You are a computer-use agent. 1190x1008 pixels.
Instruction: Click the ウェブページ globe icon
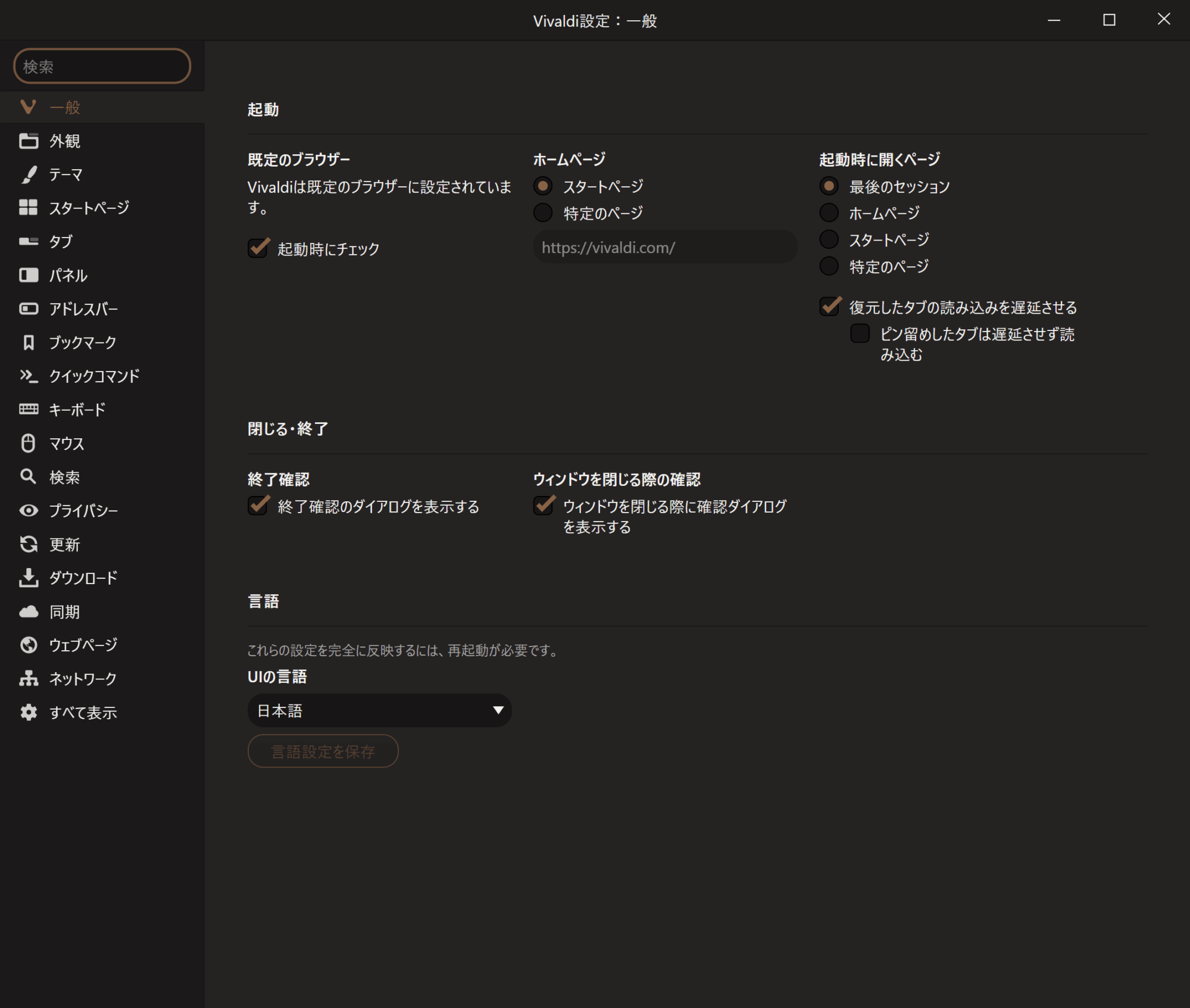[x=28, y=645]
